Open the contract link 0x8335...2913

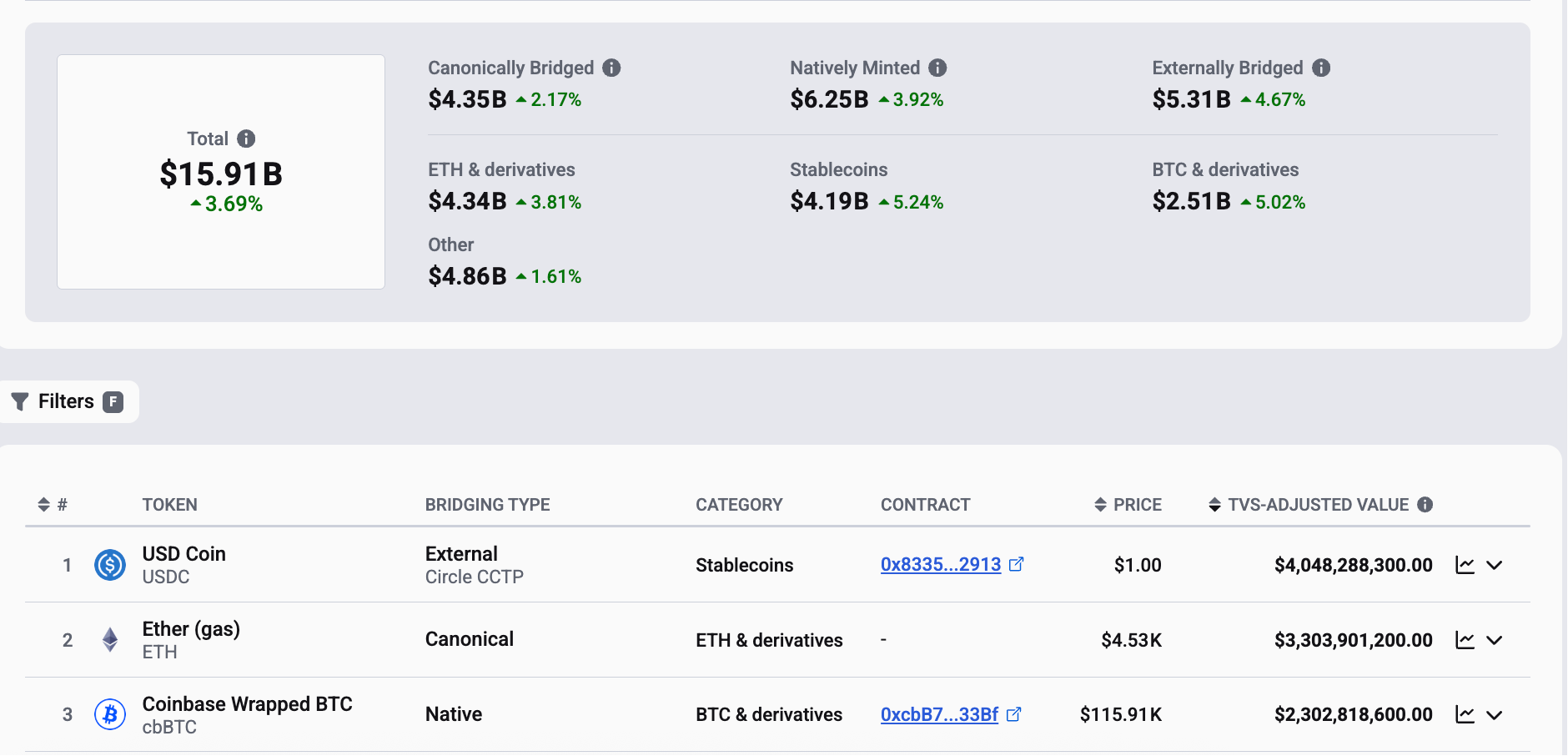pyautogui.click(x=941, y=564)
